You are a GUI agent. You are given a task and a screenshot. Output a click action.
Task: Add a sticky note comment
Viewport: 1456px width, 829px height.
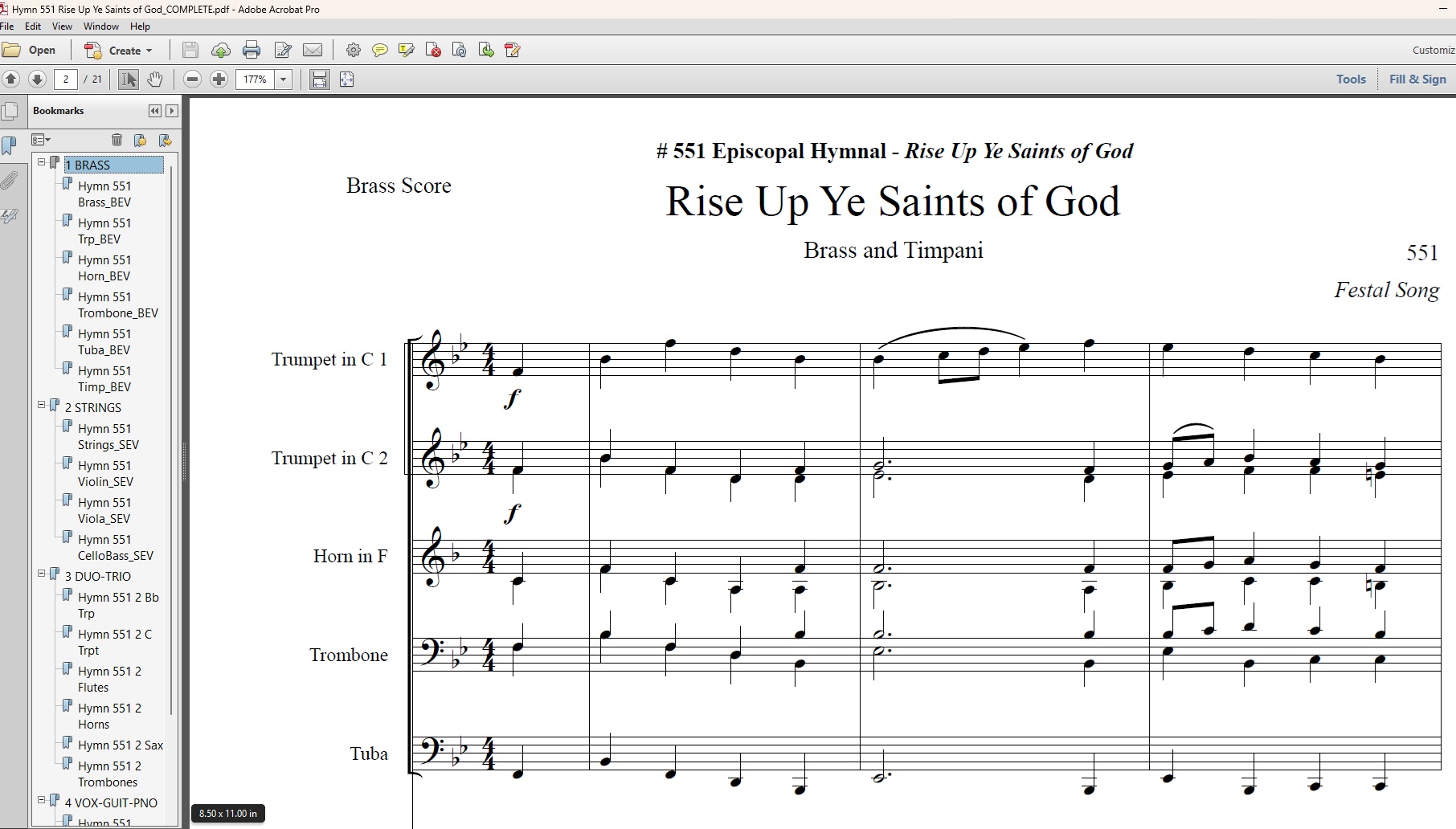380,51
